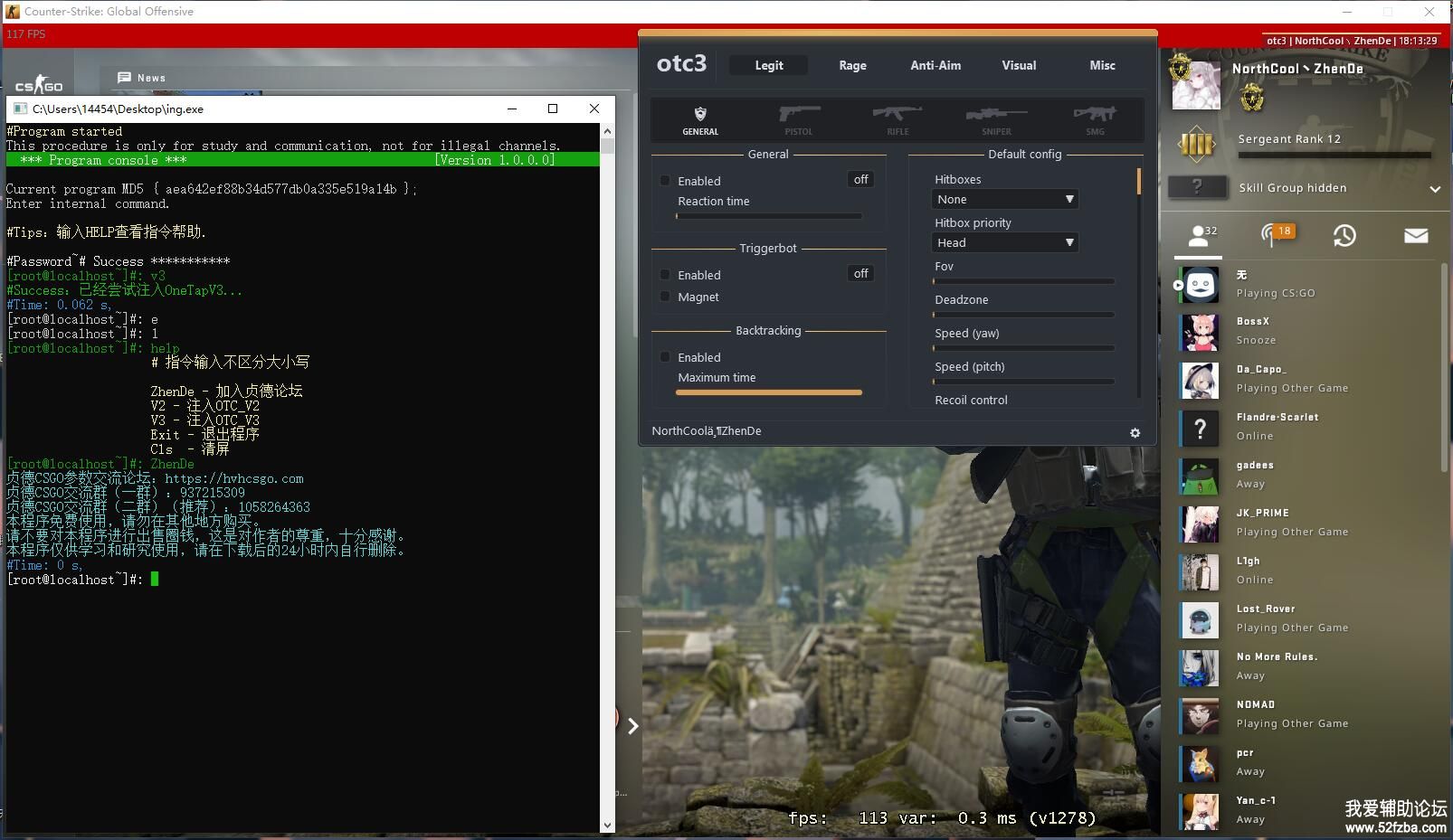
Task: Click Flandre-Scarlet question mark avatar
Action: point(1200,429)
